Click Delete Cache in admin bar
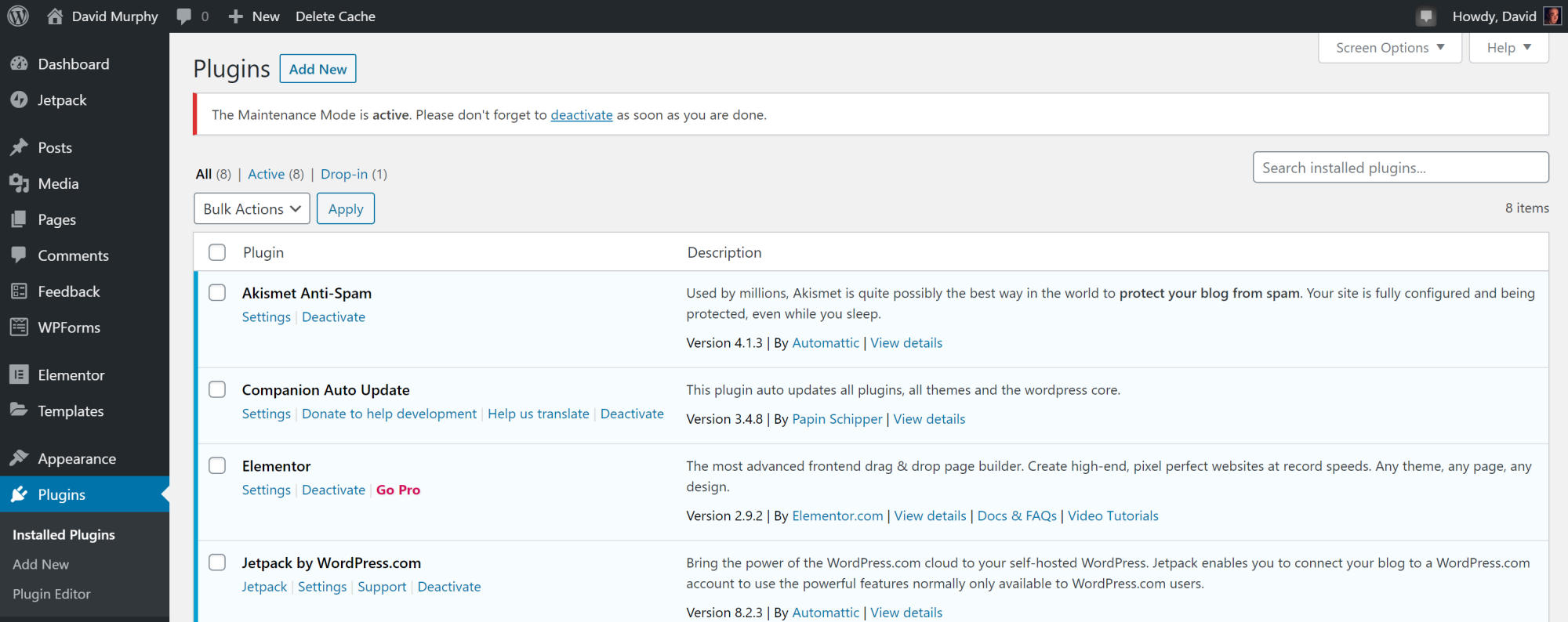This screenshot has height=622, width=1568. point(336,16)
